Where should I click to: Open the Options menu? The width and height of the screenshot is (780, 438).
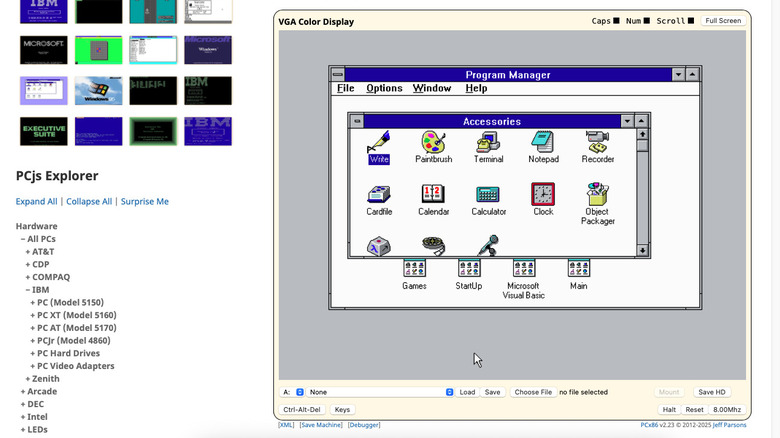(x=384, y=88)
